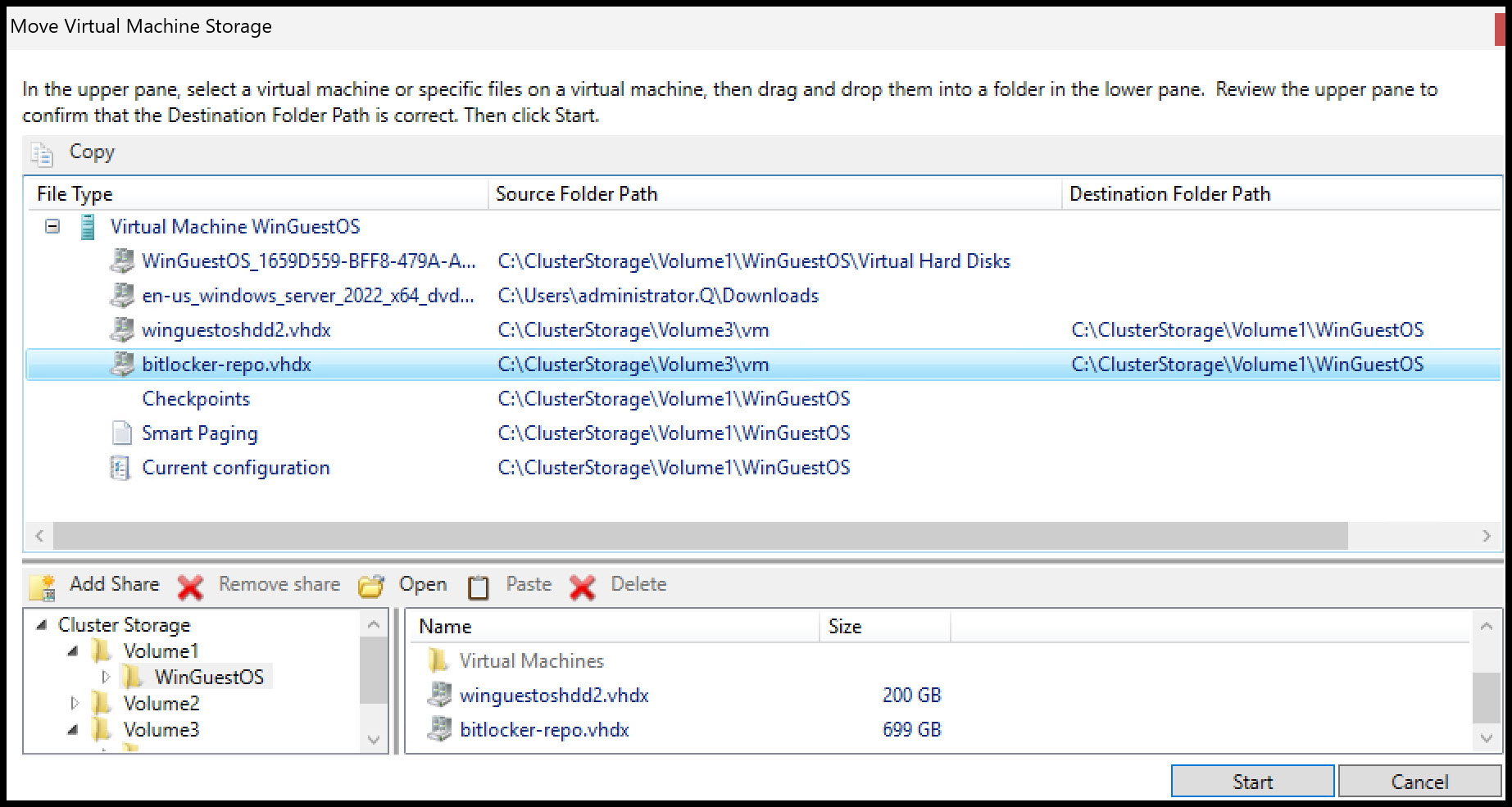Viewport: 1512px width, 807px height.
Task: Click Remove share in the toolbar
Action: pyautogui.click(x=279, y=584)
